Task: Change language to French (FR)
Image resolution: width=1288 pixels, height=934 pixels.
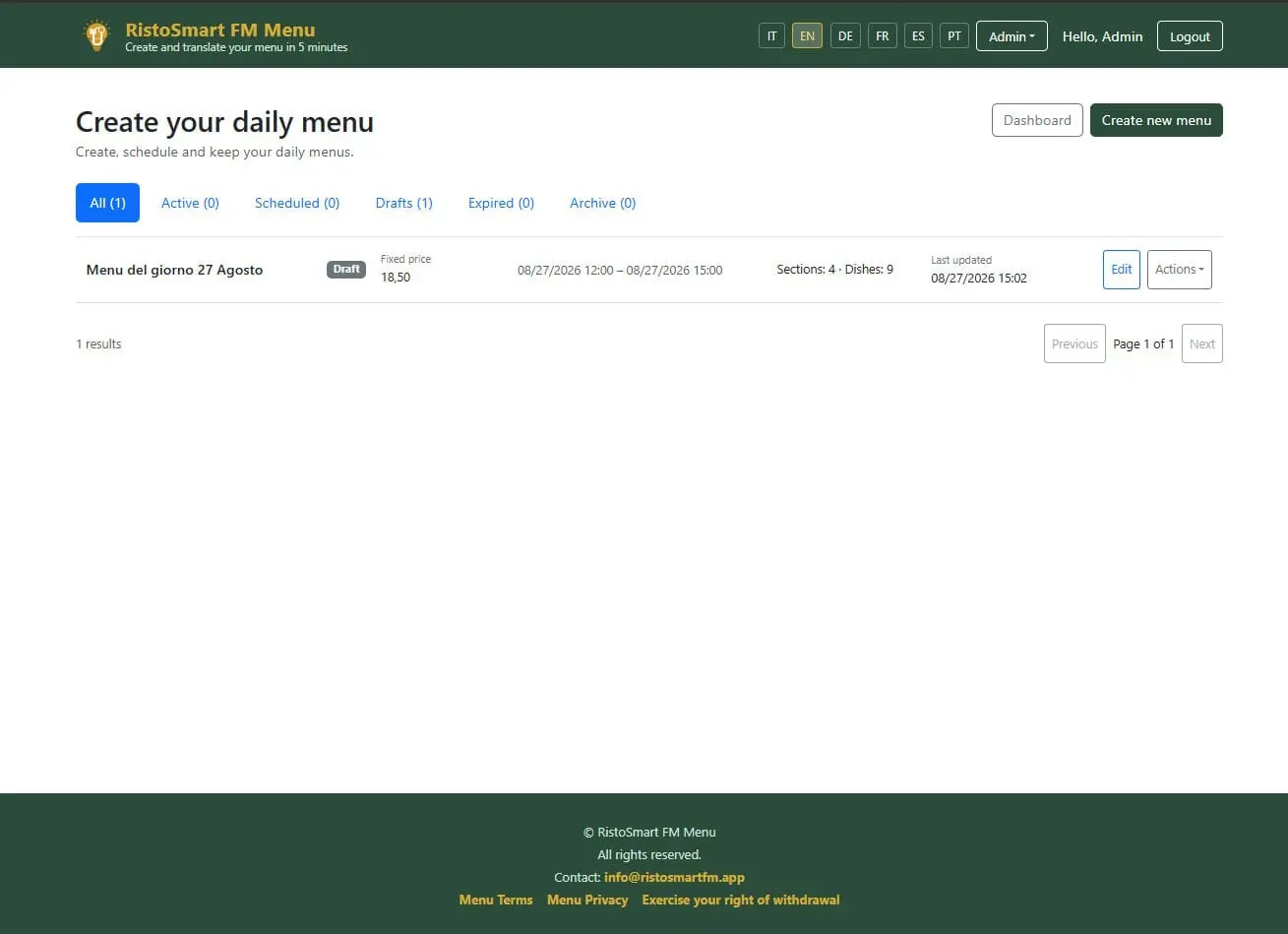Action: tap(883, 36)
